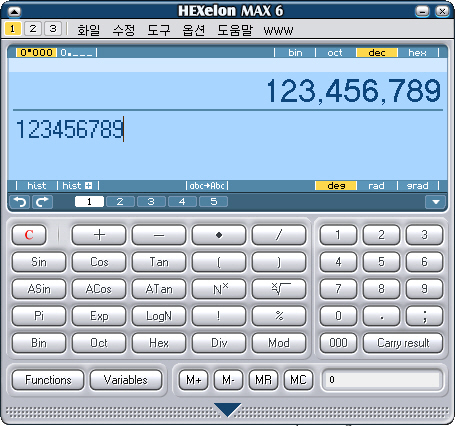Expand the bottom panel triangle
Screen dimensions: 455x426
tap(228, 410)
